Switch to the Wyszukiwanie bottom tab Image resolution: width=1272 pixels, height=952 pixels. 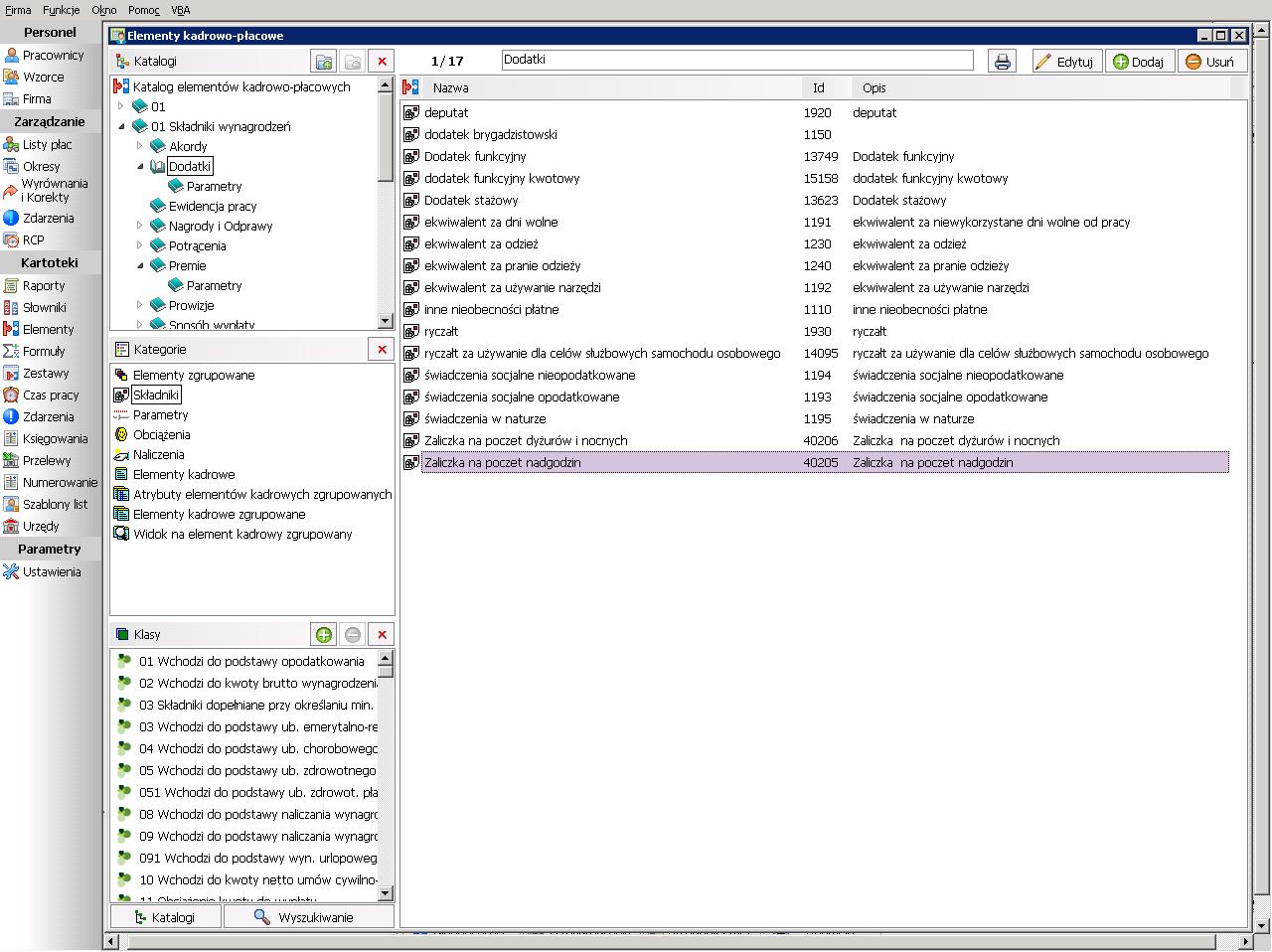coord(309,917)
